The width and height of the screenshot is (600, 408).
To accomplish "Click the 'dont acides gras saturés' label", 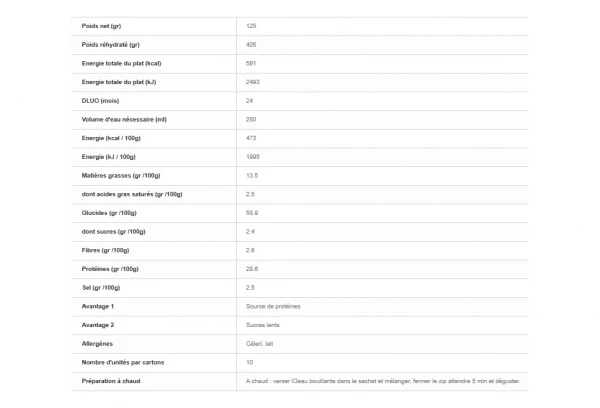I will [131, 194].
